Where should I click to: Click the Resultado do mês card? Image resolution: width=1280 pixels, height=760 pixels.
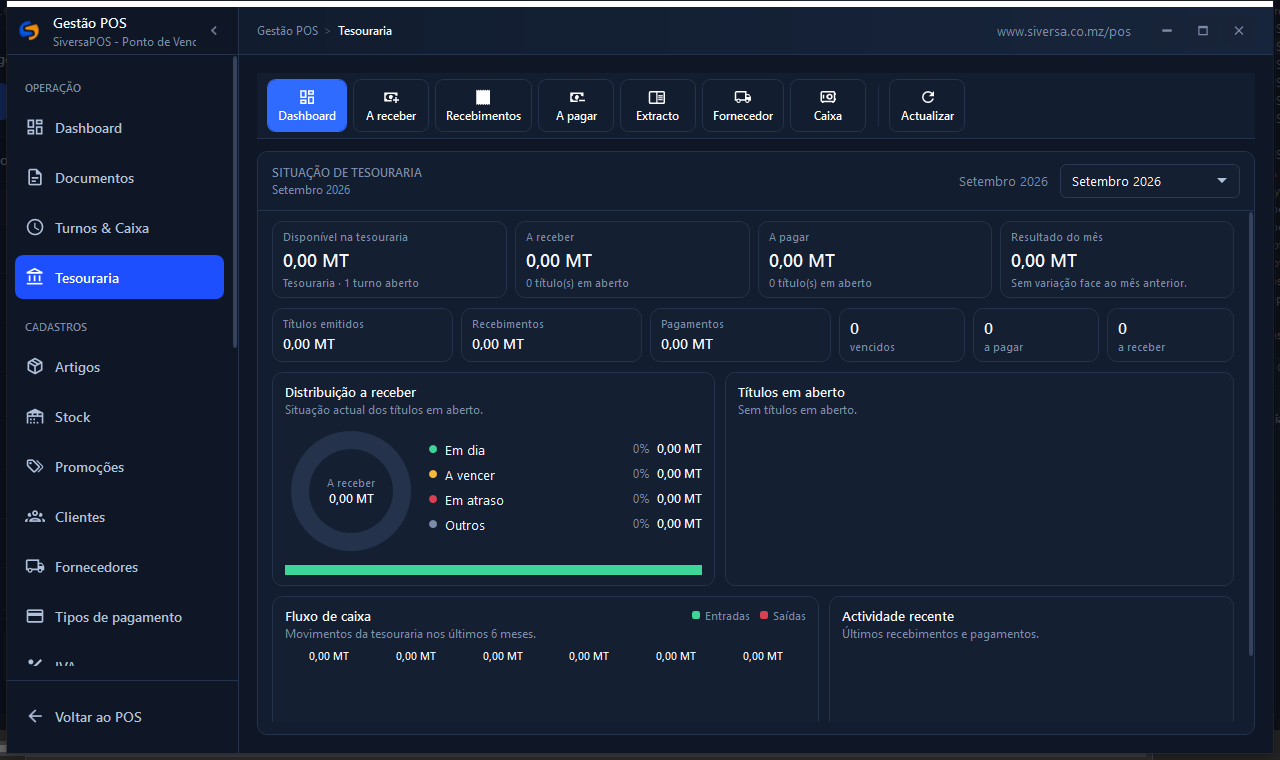[x=1116, y=260]
